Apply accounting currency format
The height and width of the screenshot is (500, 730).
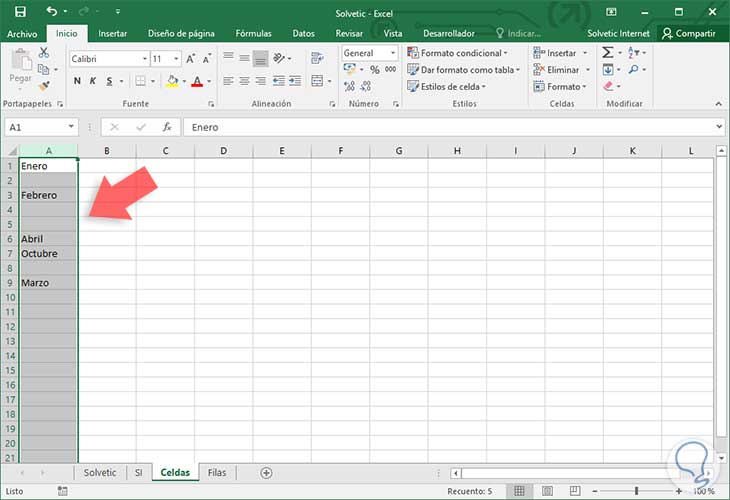[x=350, y=69]
